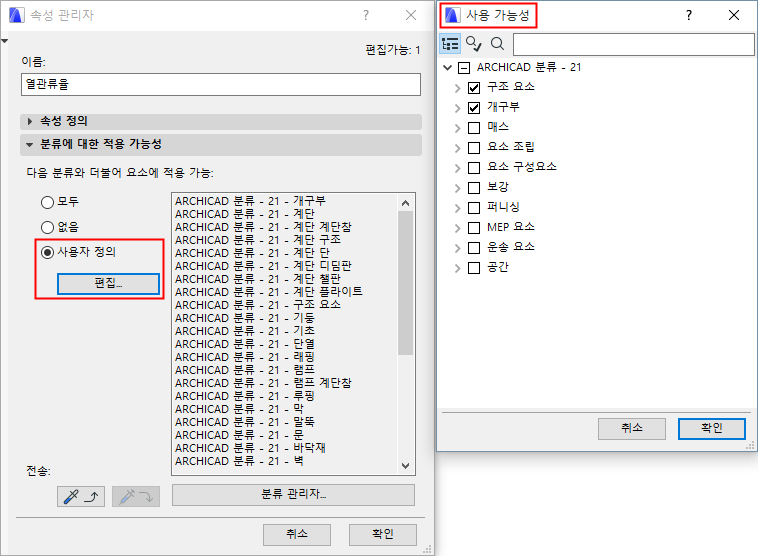
Task: Expand the 퍼니싱 tree node
Action: pos(457,208)
